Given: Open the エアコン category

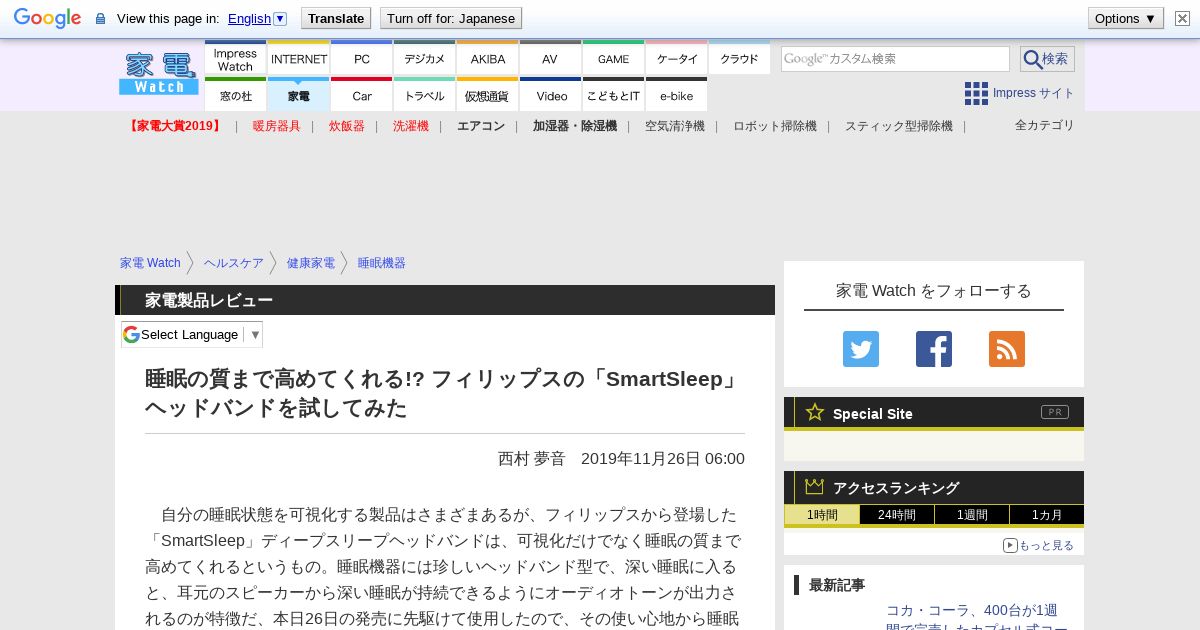Looking at the screenshot, I should click(x=481, y=126).
